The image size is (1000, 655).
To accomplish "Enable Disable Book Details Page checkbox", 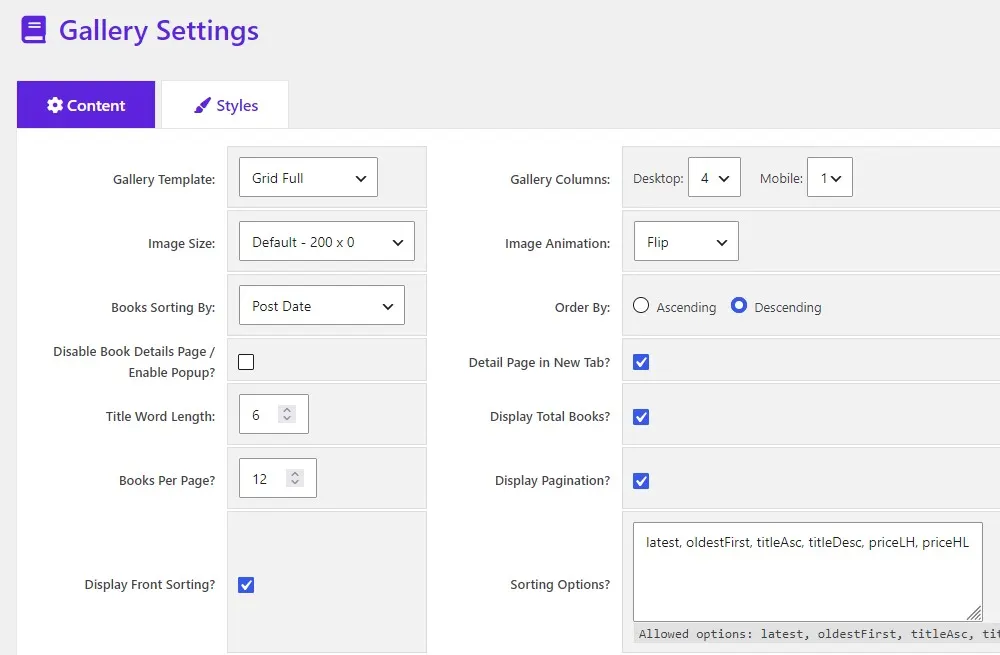I will pos(246,362).
